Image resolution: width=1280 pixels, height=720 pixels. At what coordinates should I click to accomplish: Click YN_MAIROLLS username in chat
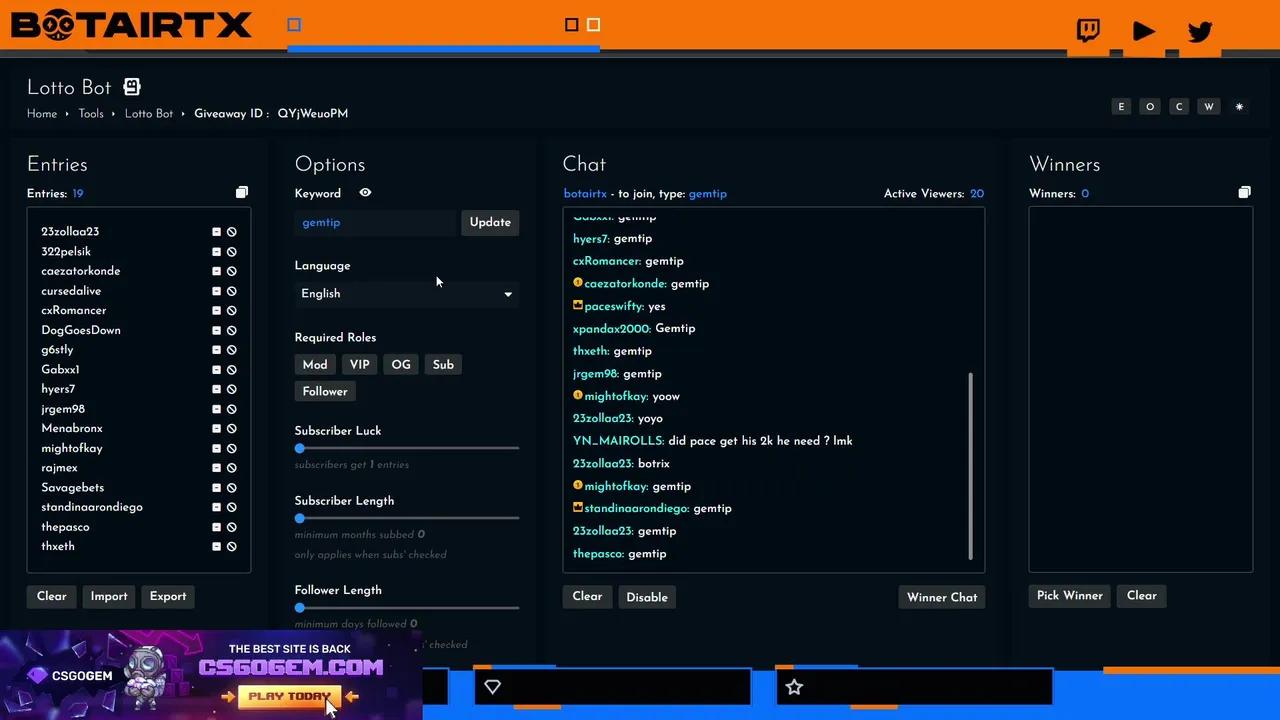[618, 441]
